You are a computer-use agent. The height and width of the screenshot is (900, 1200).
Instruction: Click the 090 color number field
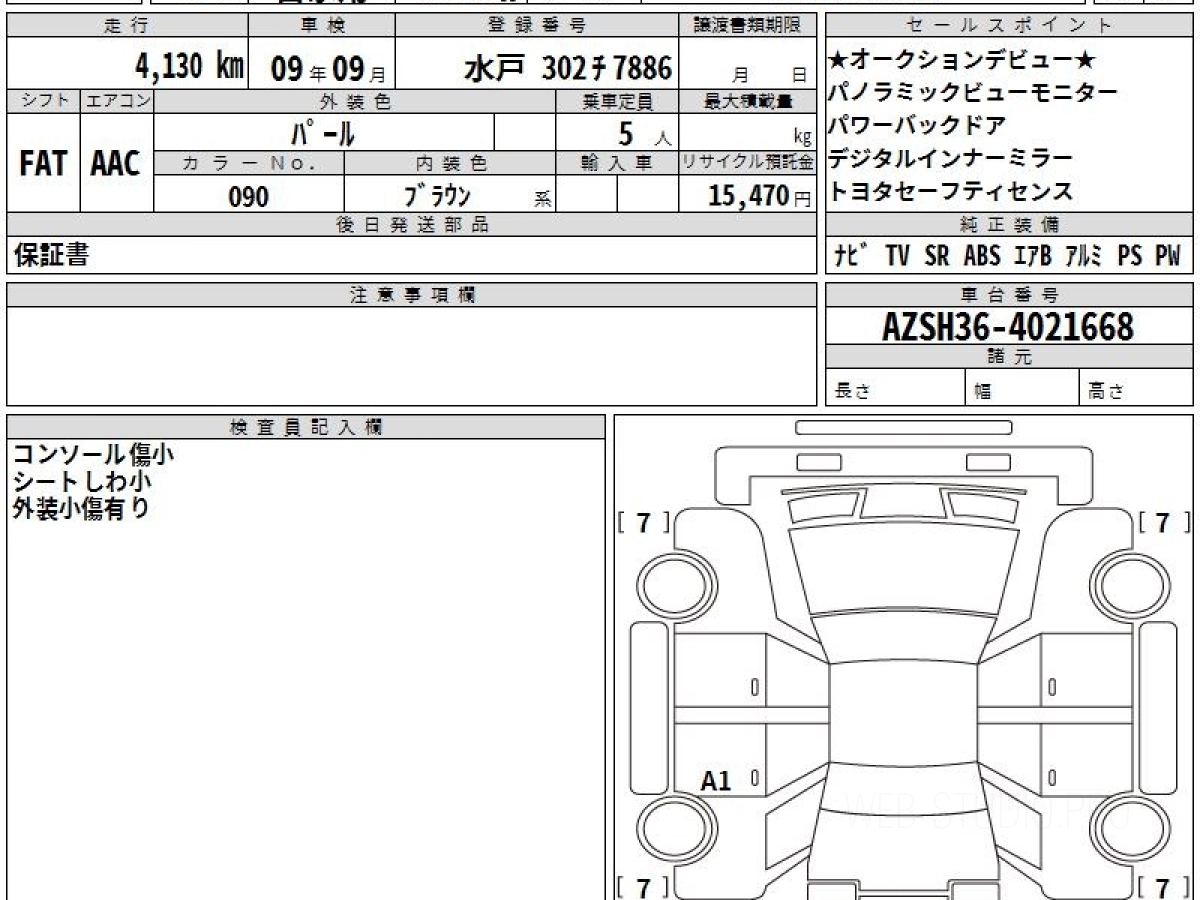coord(249,196)
